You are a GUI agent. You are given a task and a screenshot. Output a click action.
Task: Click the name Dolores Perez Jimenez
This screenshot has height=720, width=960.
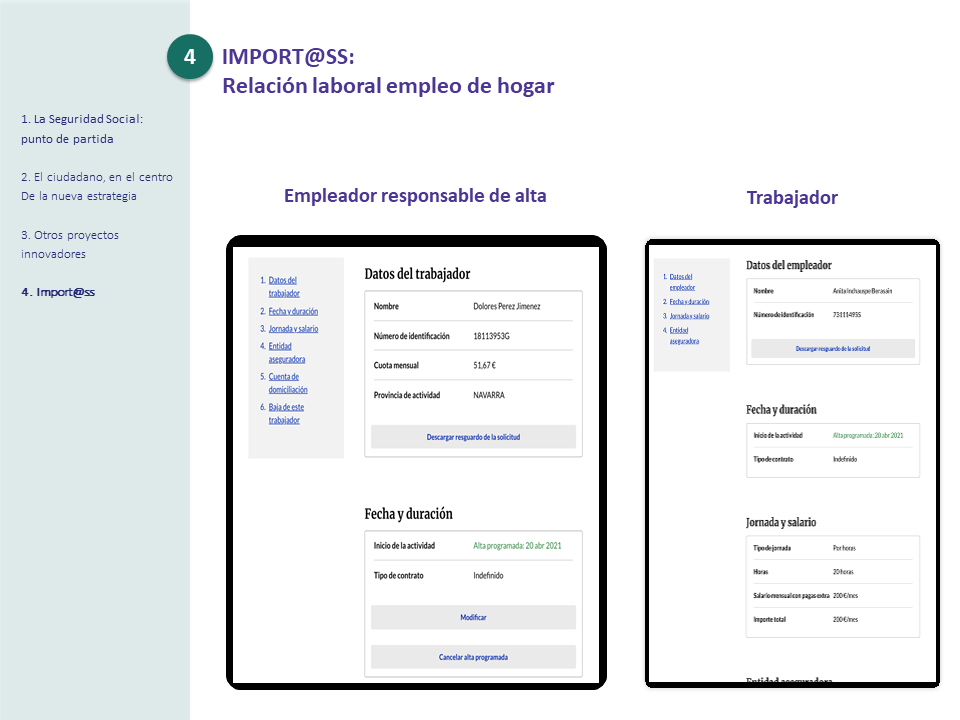(506, 306)
